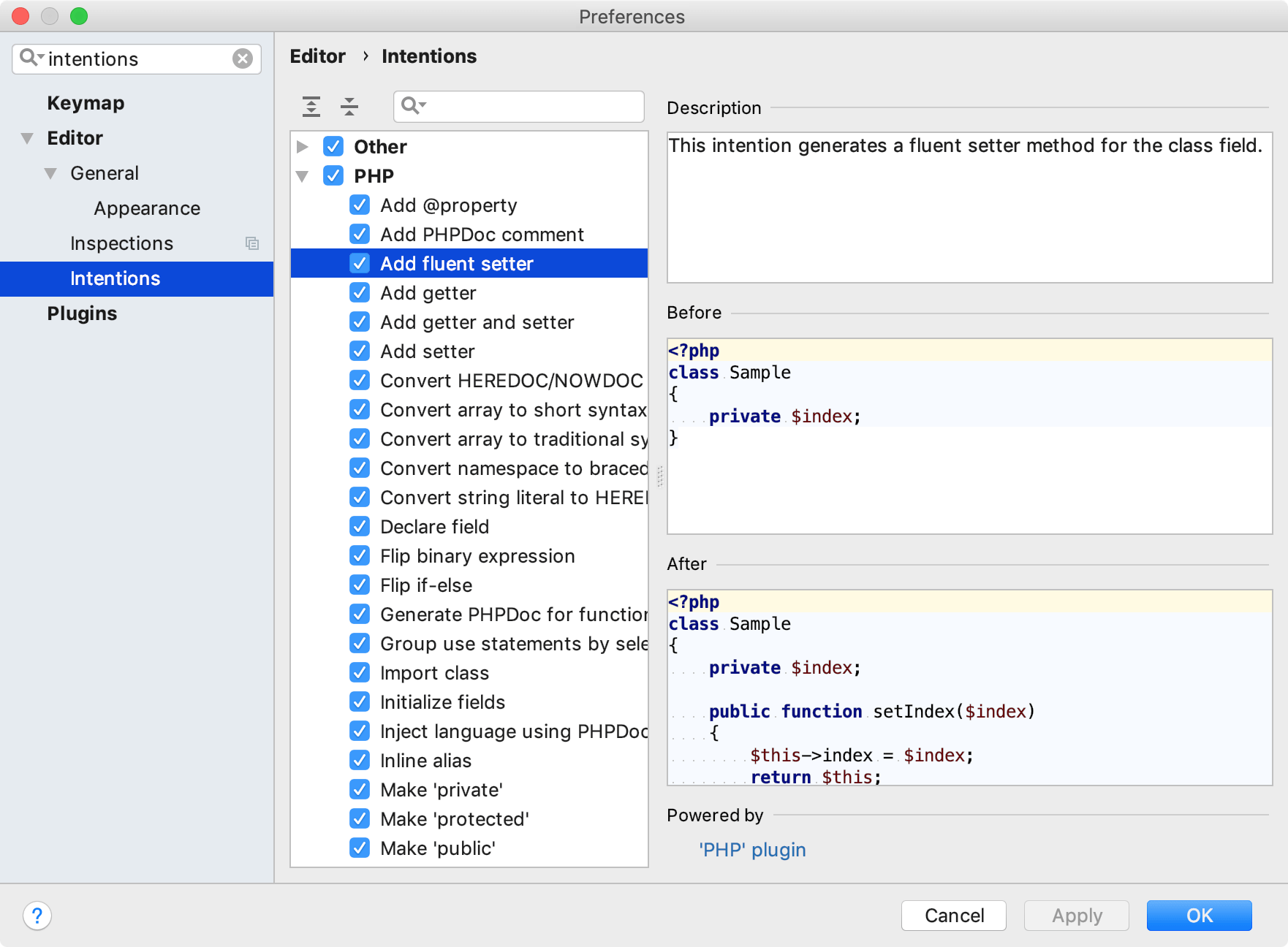Viewport: 1288px width, 947px height.
Task: Collapse the General node in sidebar
Action: tap(50, 173)
